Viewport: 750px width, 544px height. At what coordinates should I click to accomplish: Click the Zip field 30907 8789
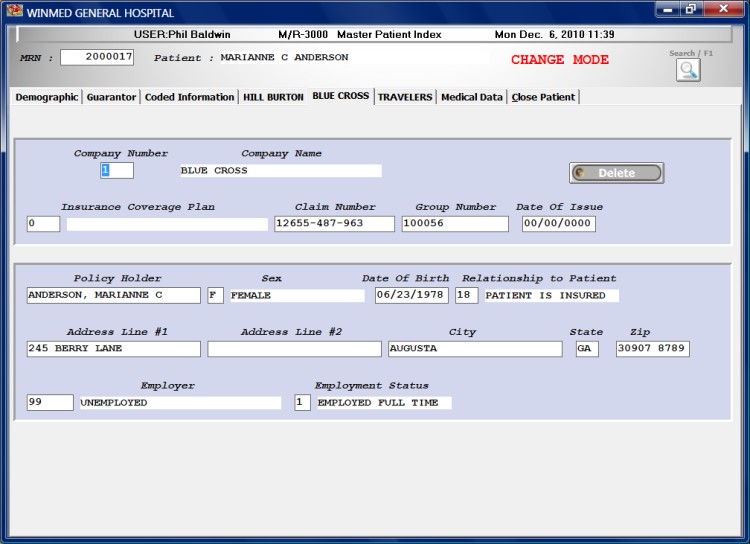click(x=652, y=349)
